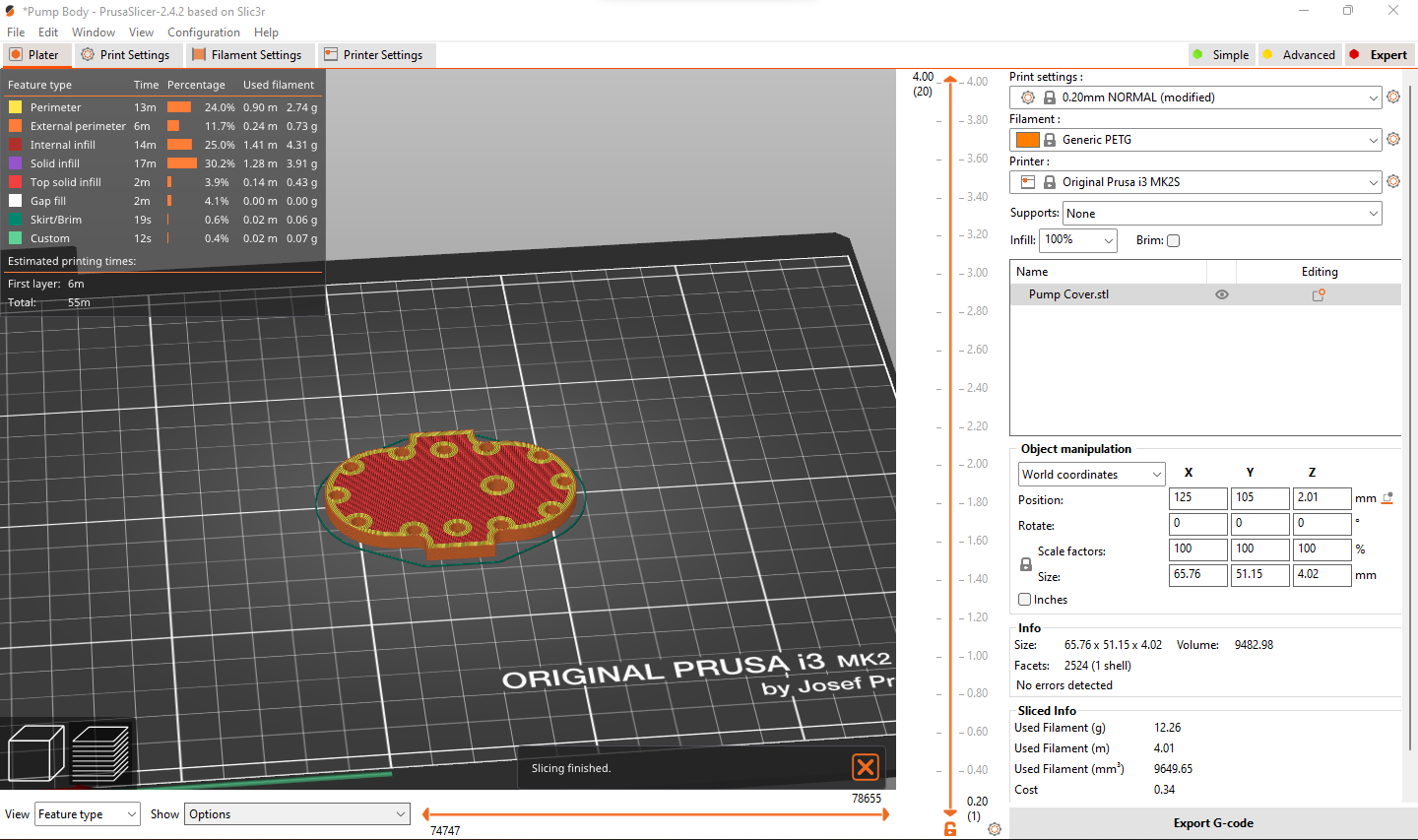1418x840 pixels.
Task: Toggle Perimeter feature visibility in legend
Action: pos(162,107)
